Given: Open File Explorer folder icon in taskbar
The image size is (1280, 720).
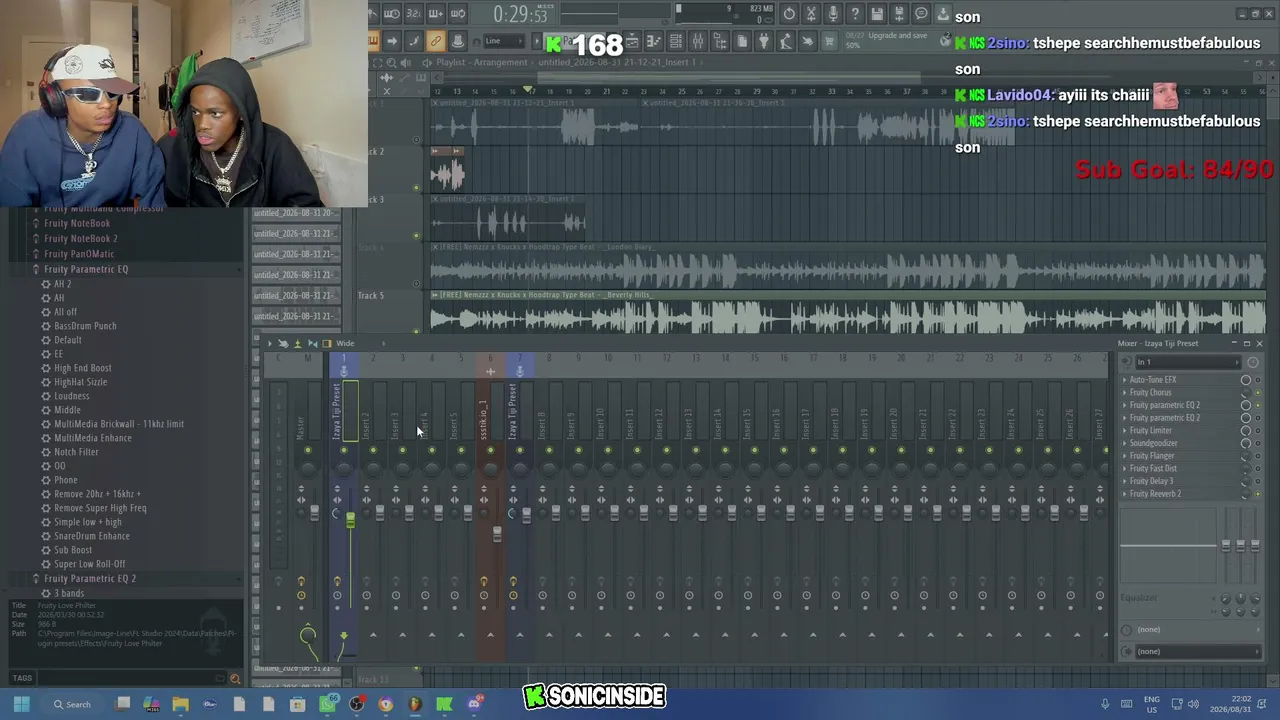Looking at the screenshot, I should pos(180,704).
